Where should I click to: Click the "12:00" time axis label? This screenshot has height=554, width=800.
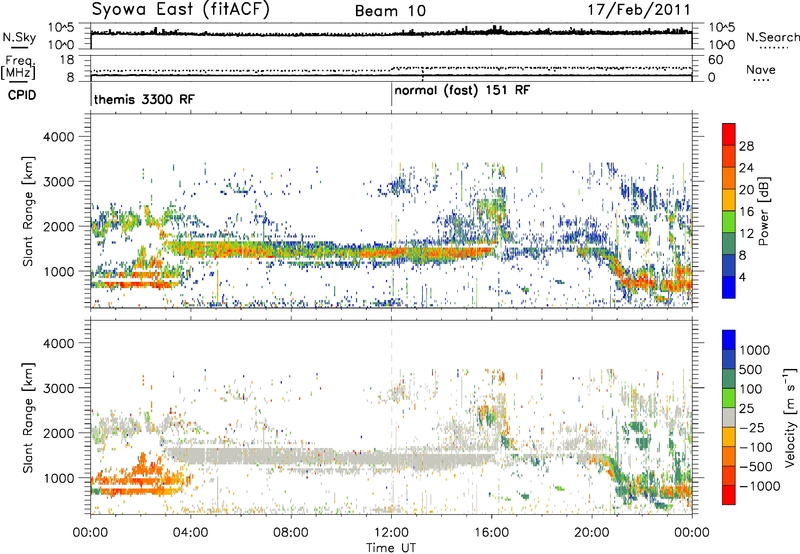pyautogui.click(x=391, y=533)
